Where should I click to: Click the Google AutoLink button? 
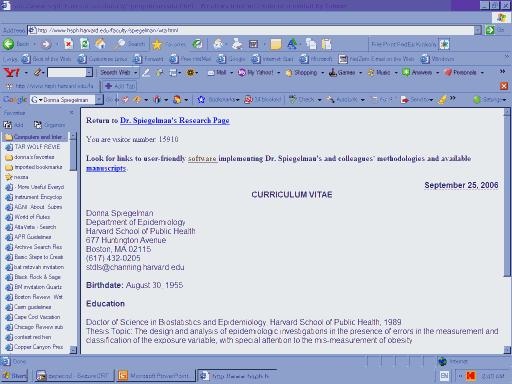(342, 99)
